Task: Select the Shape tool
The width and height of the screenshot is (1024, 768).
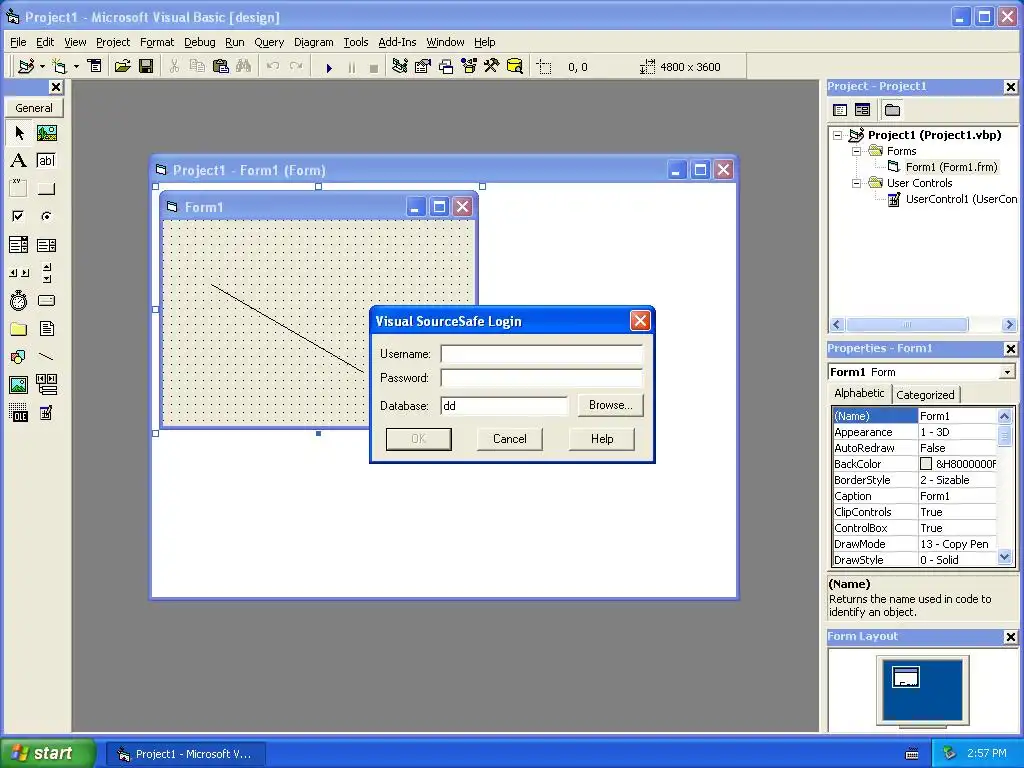Action: [19, 357]
